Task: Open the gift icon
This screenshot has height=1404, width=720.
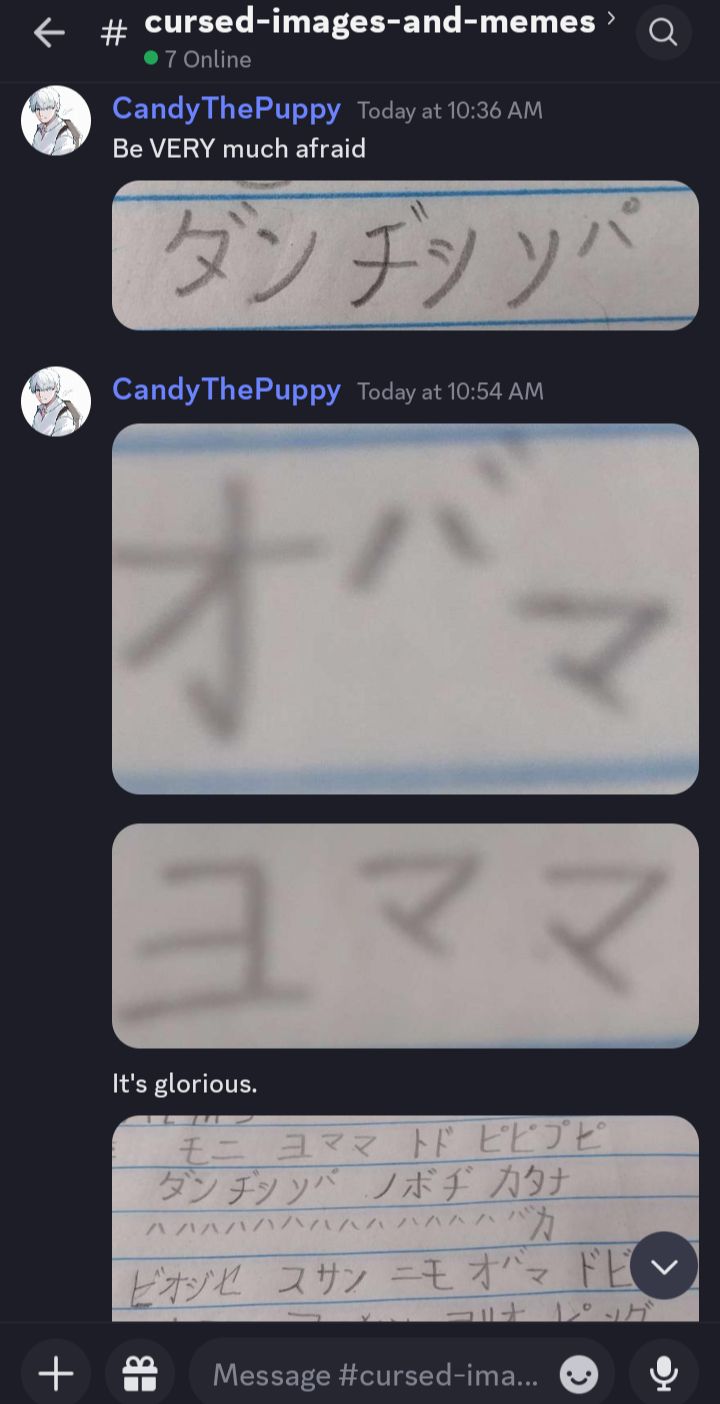Action: point(140,1375)
